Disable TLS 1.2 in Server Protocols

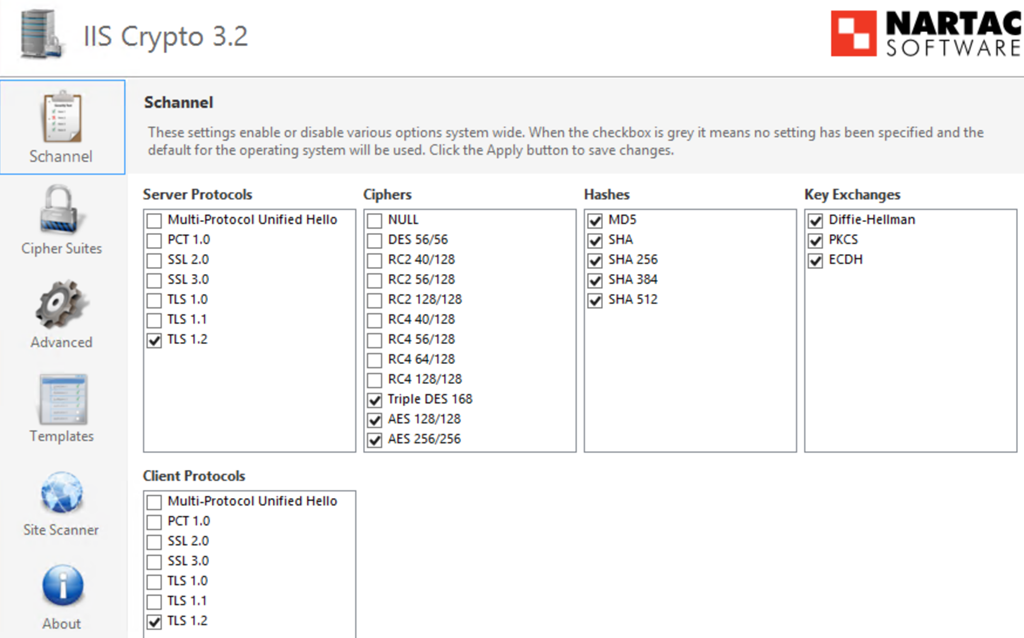coord(154,340)
